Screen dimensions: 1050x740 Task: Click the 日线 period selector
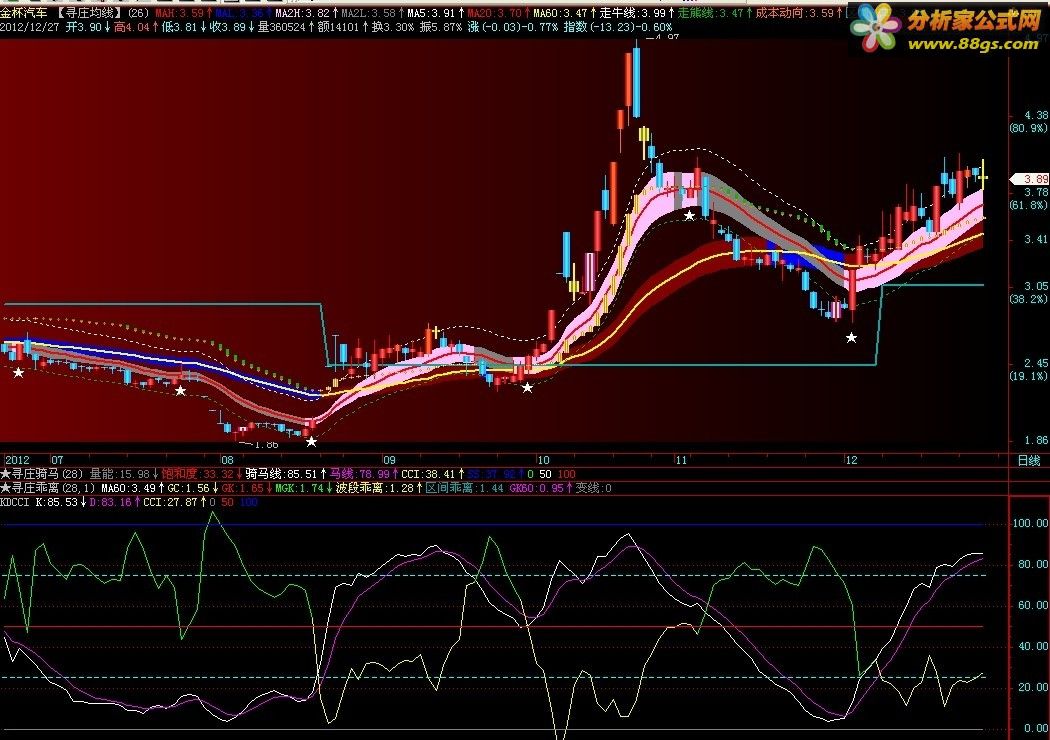tap(1029, 460)
